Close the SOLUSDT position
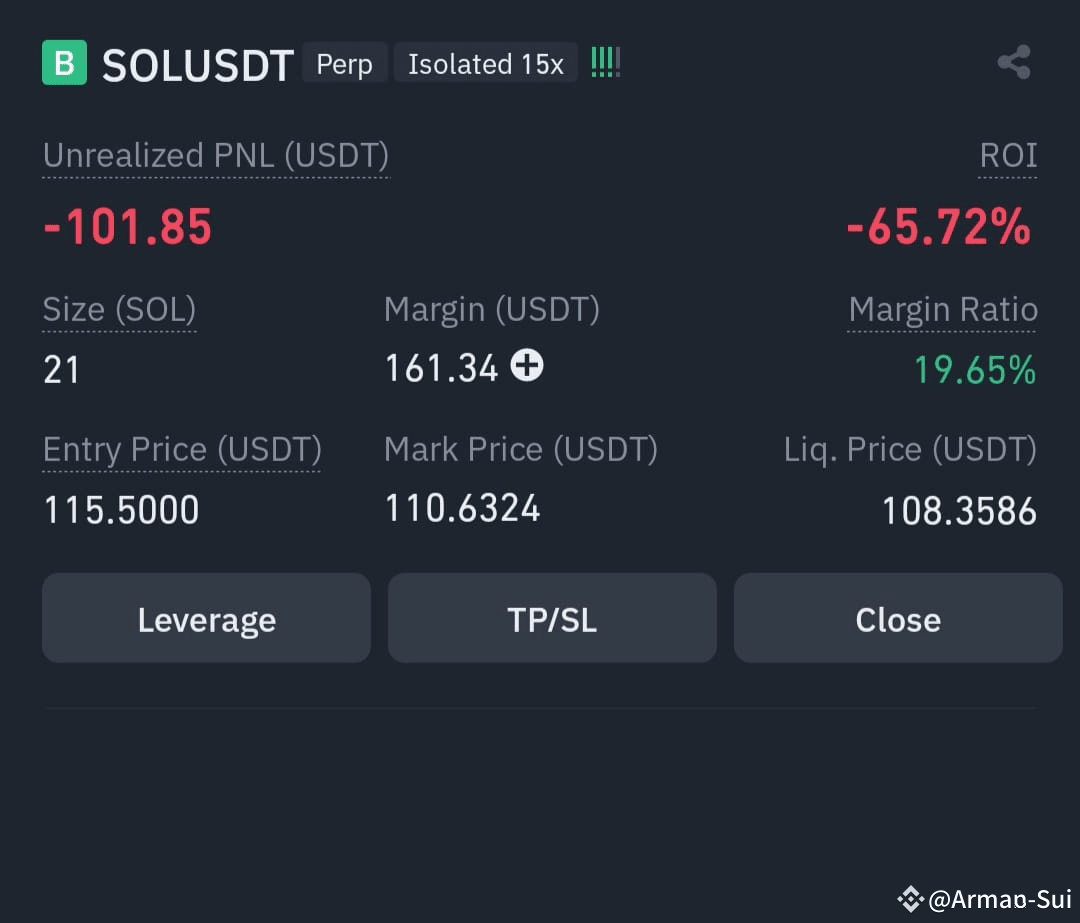The image size is (1080, 923). pyautogui.click(x=898, y=618)
